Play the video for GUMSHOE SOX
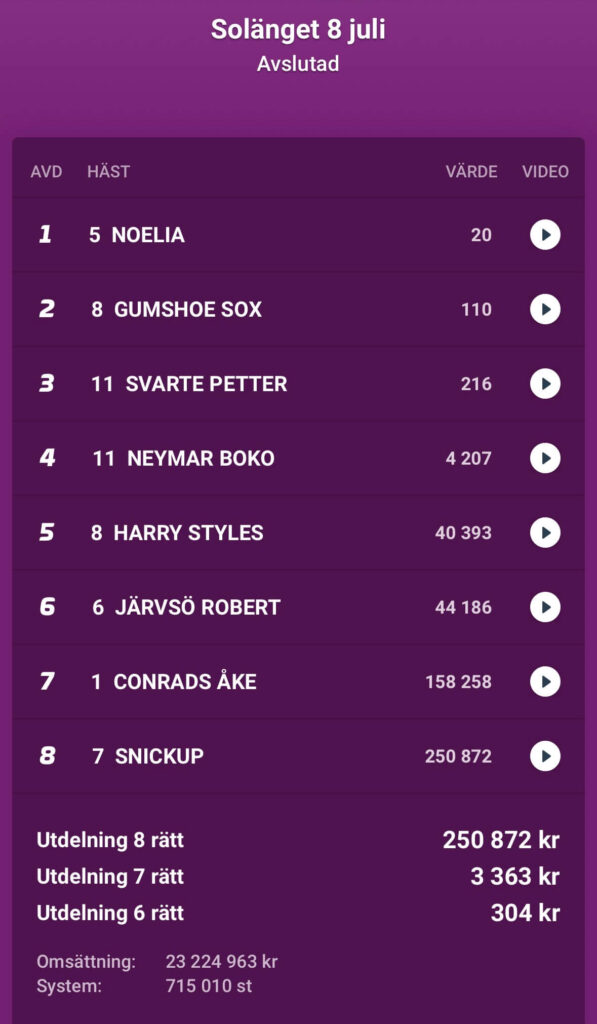This screenshot has width=597, height=1024. pos(545,309)
